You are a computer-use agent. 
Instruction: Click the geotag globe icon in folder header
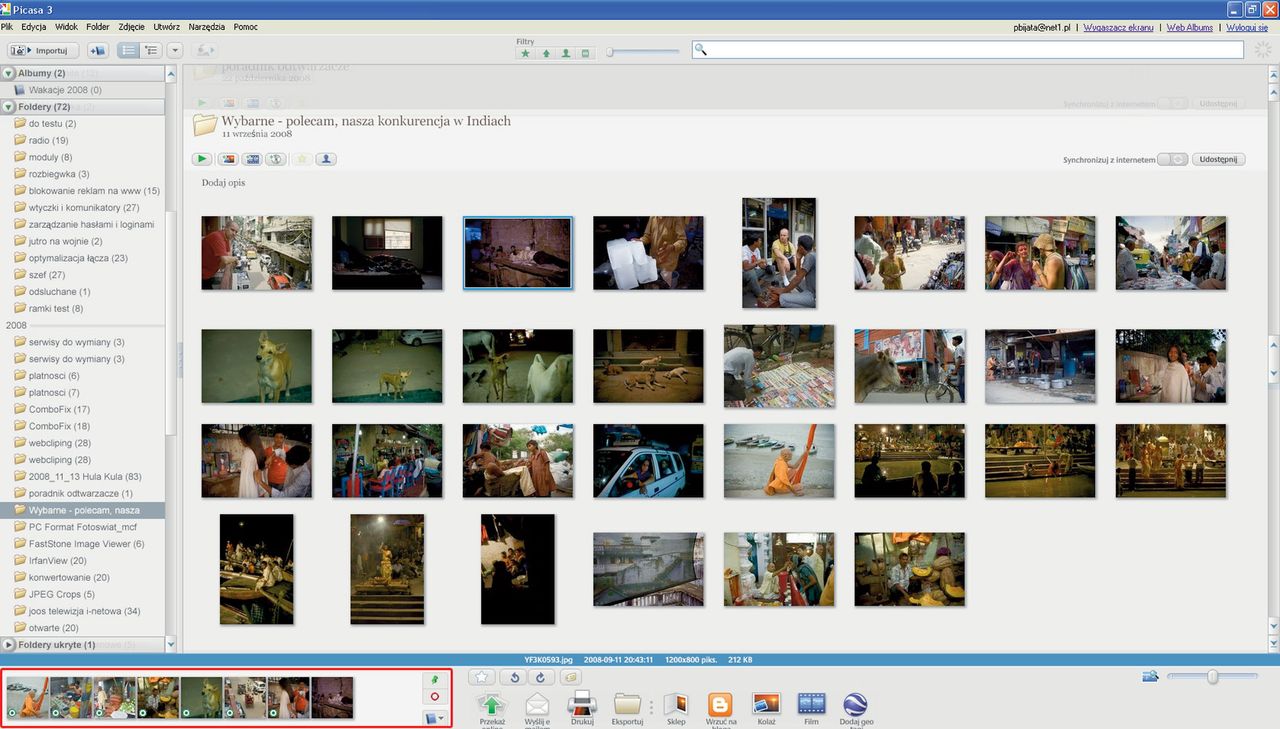[x=277, y=159]
